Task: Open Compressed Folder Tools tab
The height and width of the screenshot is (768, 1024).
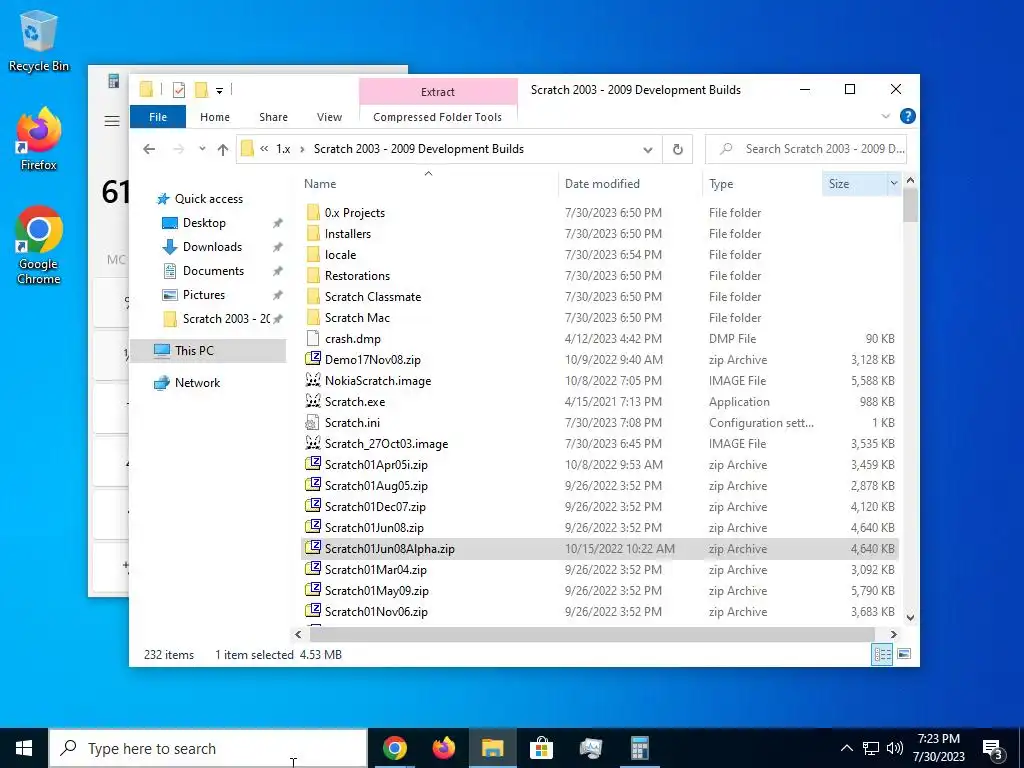Action: click(438, 117)
